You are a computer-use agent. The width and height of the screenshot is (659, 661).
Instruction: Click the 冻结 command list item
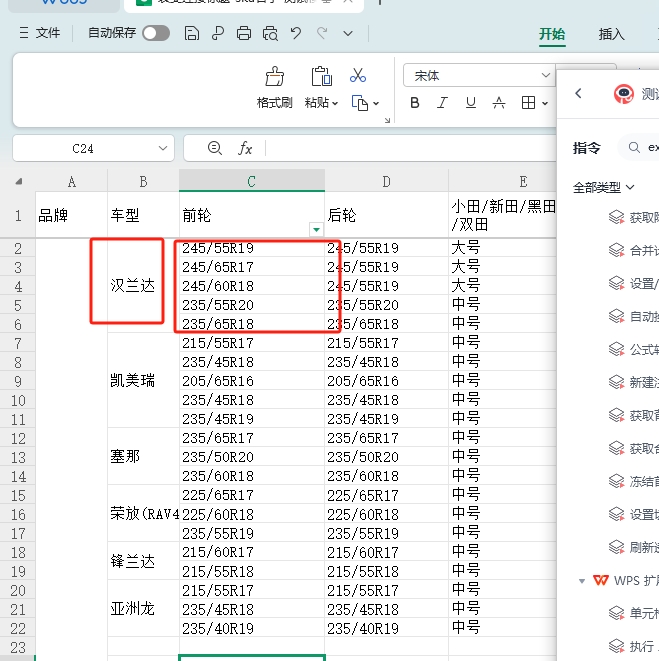[633, 481]
